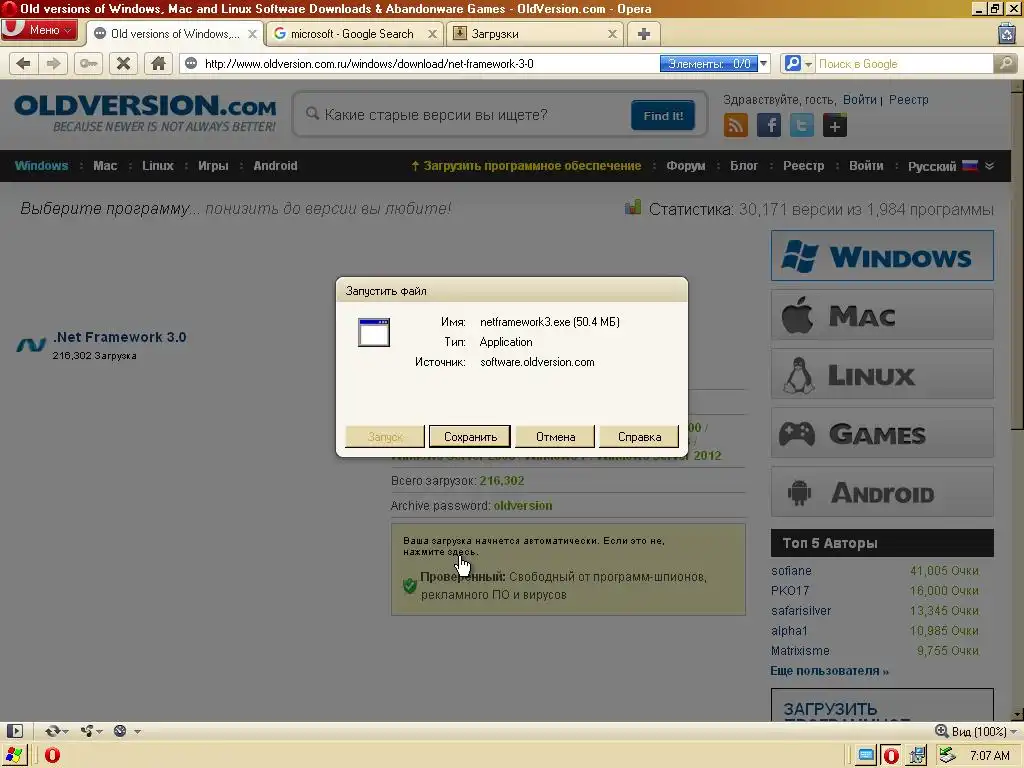1024x768 pixels.
Task: Open the Войти link in header
Action: (x=859, y=100)
